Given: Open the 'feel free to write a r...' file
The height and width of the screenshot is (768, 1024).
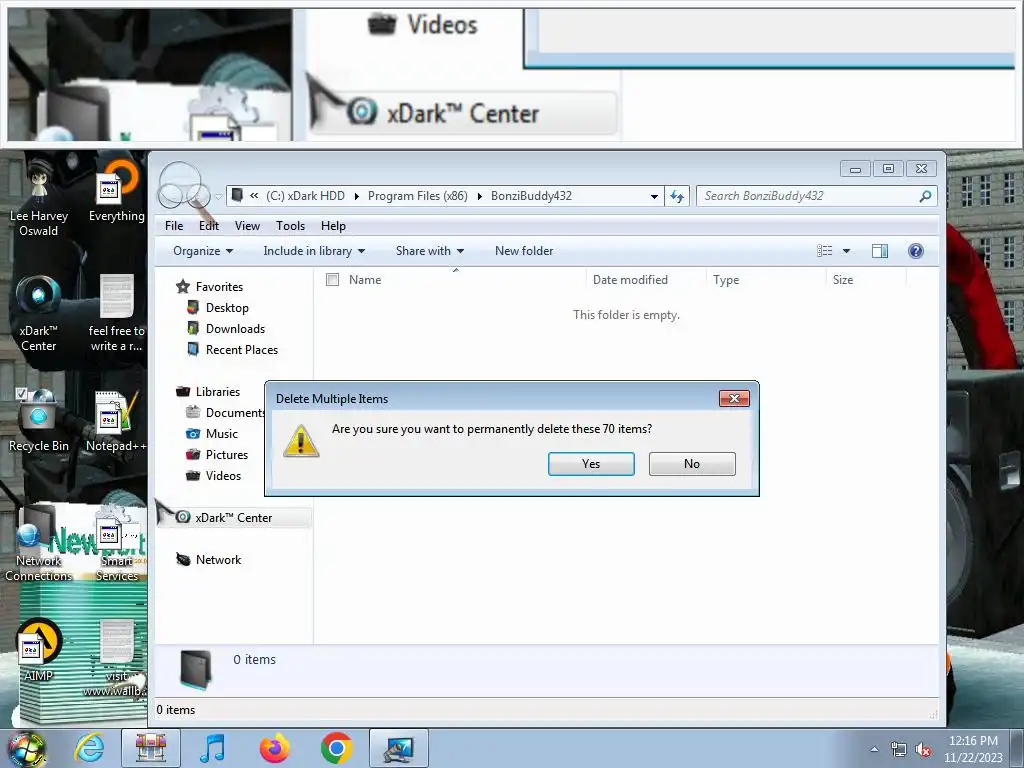Looking at the screenshot, I should click(116, 313).
